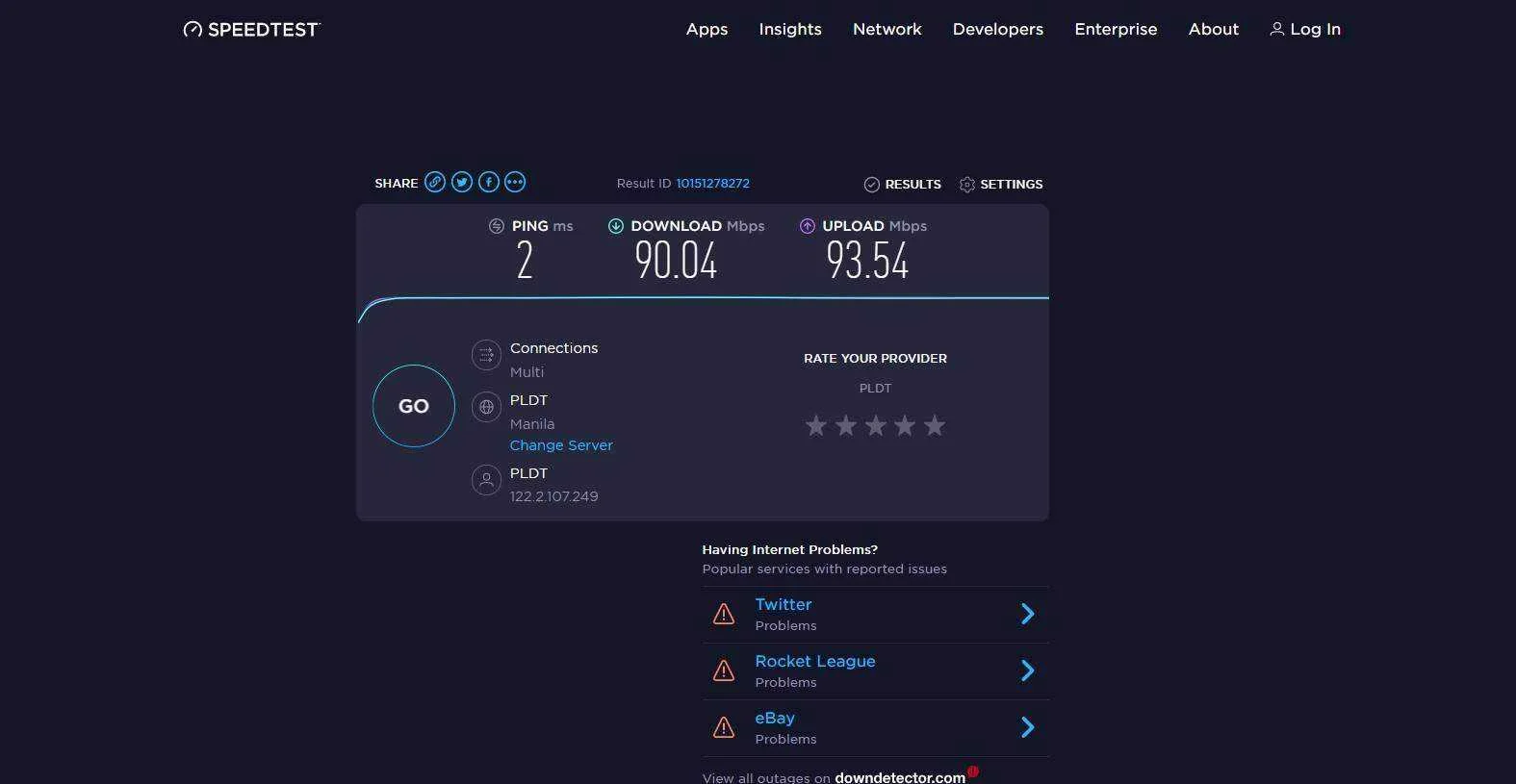Click the SHARE label

click(397, 183)
